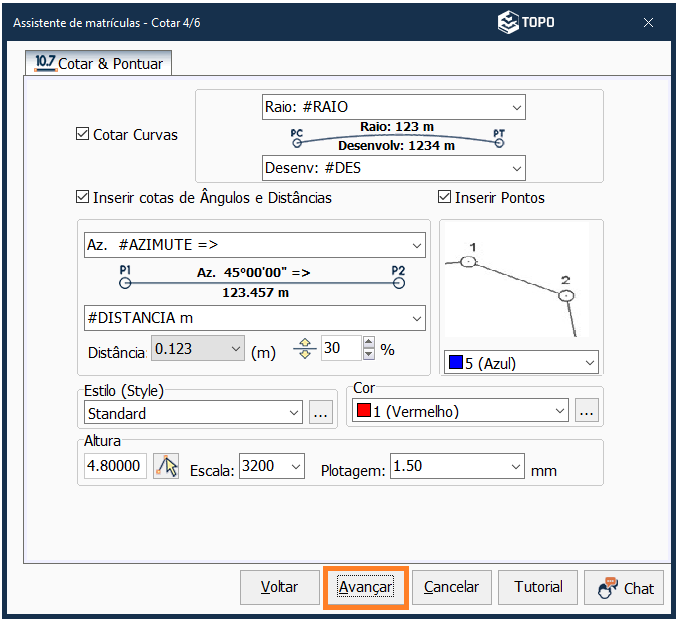Open Style browse ellipsis button
This screenshot has width=681, height=620.
point(320,412)
